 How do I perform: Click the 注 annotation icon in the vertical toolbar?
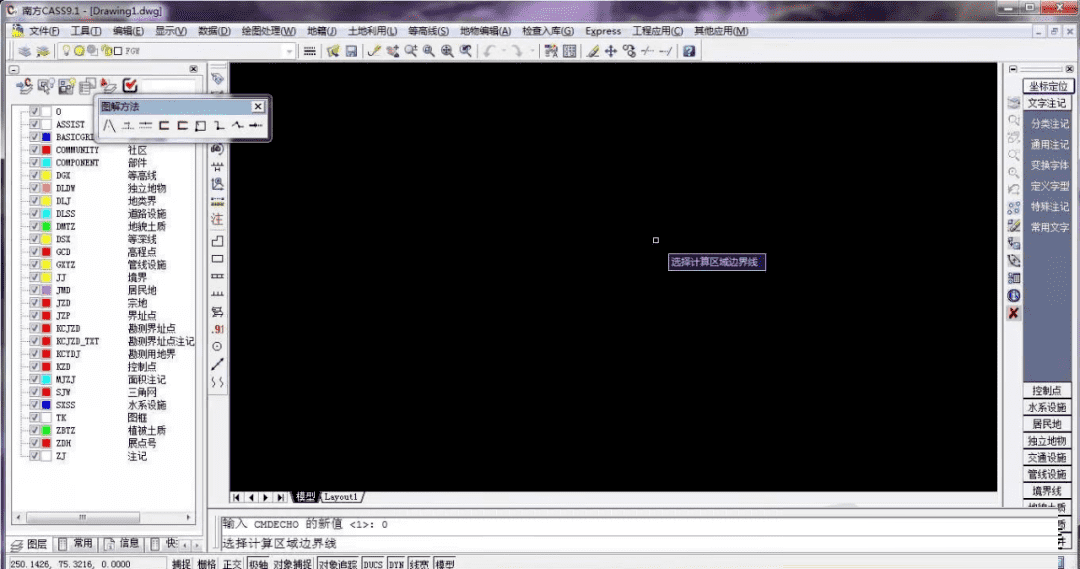pyautogui.click(x=217, y=219)
